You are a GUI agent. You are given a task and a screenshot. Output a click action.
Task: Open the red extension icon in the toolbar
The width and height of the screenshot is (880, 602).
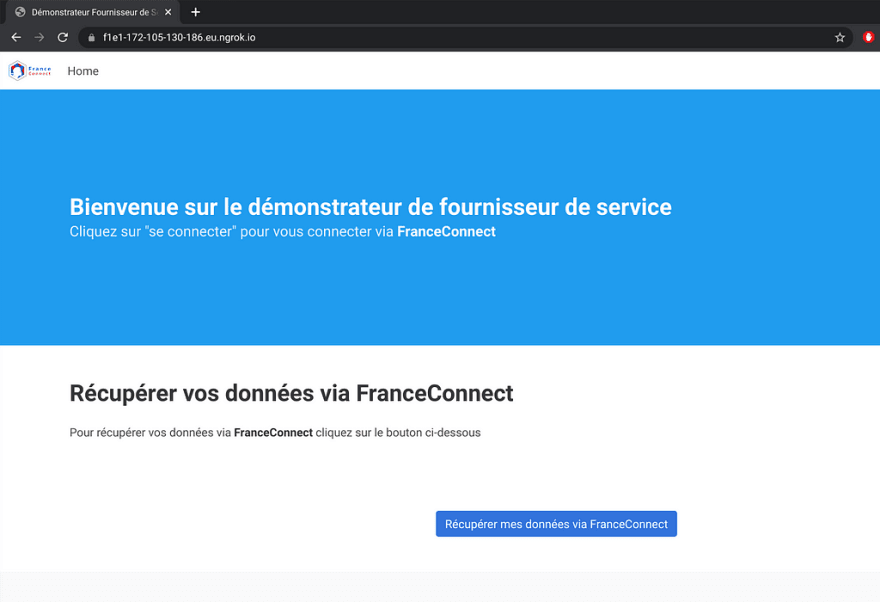[x=868, y=38]
